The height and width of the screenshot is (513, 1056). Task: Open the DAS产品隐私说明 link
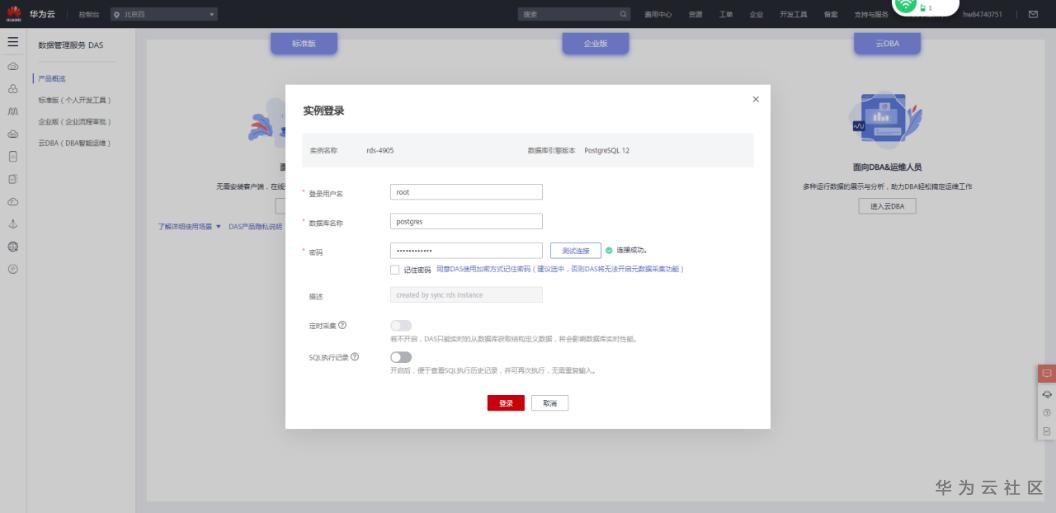(255, 227)
